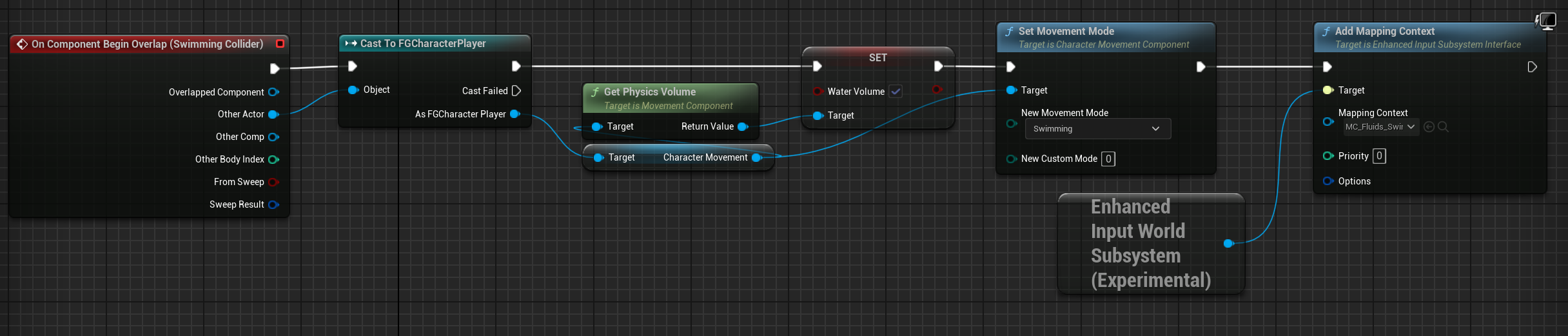Click the execution output pin of the overlap event
This screenshot has height=336, width=1568.
(275, 68)
